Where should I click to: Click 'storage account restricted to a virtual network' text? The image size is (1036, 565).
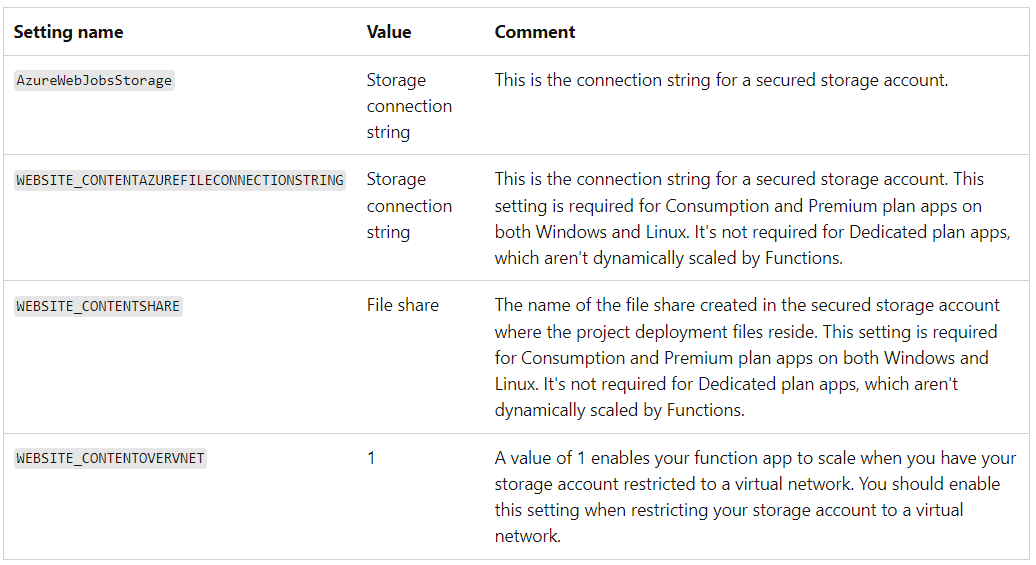coord(673,484)
